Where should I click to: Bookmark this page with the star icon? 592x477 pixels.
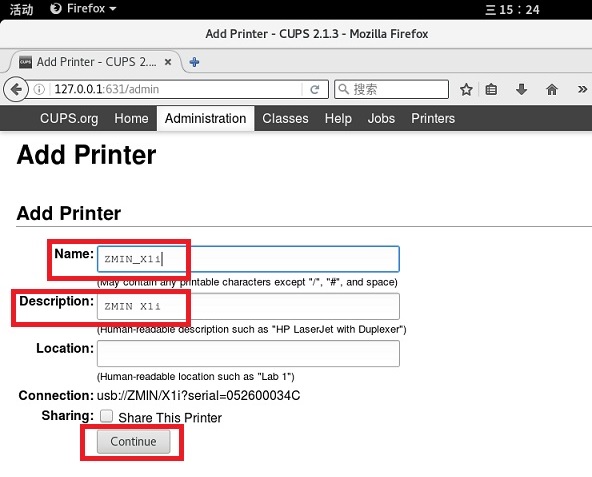point(466,90)
